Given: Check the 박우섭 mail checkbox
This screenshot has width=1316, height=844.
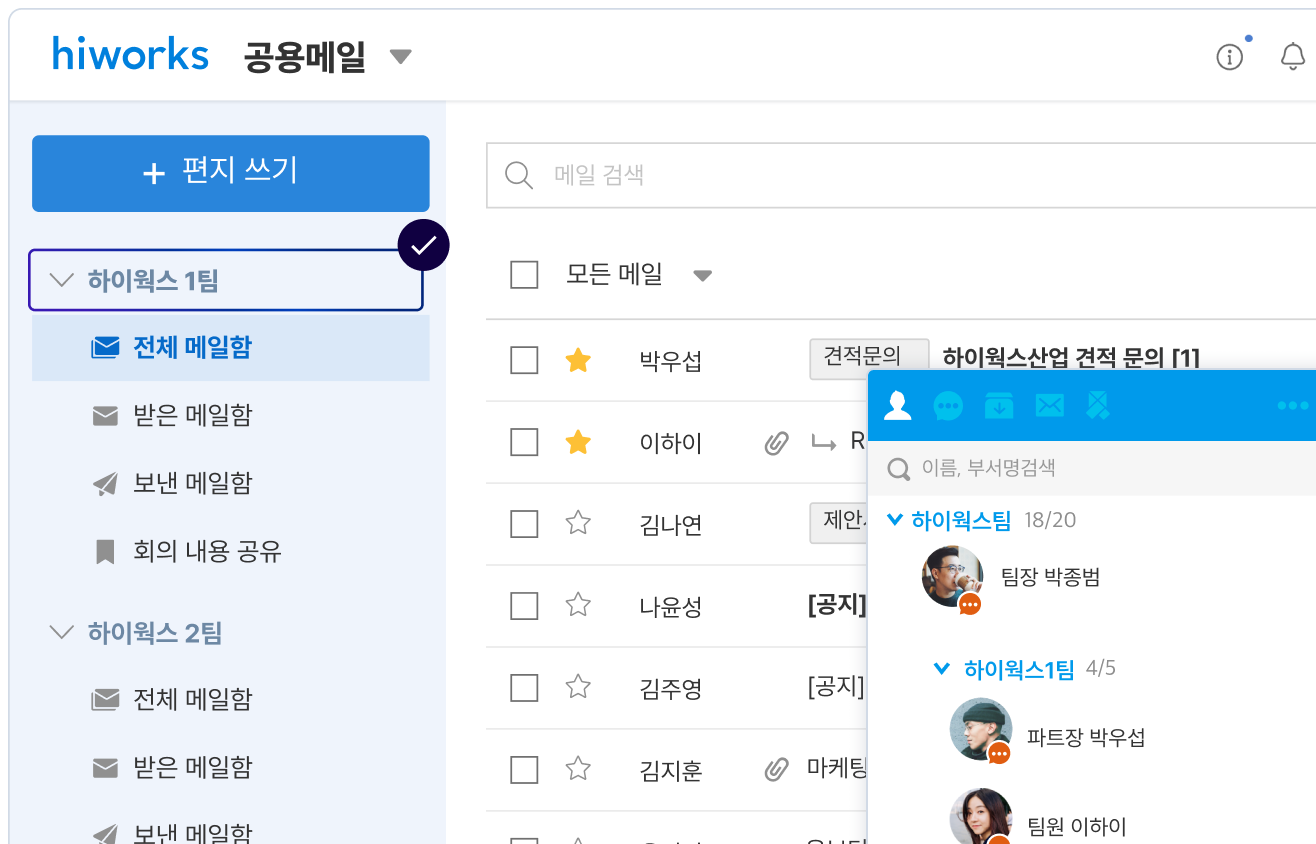Looking at the screenshot, I should pyautogui.click(x=524, y=360).
